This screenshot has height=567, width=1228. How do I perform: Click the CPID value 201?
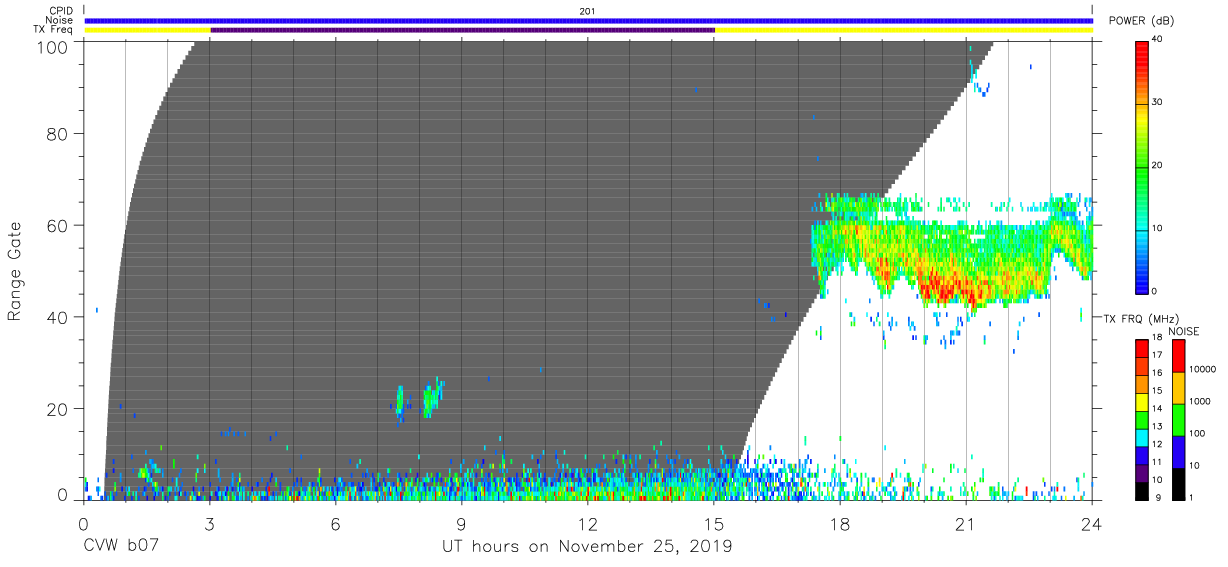[x=587, y=11]
